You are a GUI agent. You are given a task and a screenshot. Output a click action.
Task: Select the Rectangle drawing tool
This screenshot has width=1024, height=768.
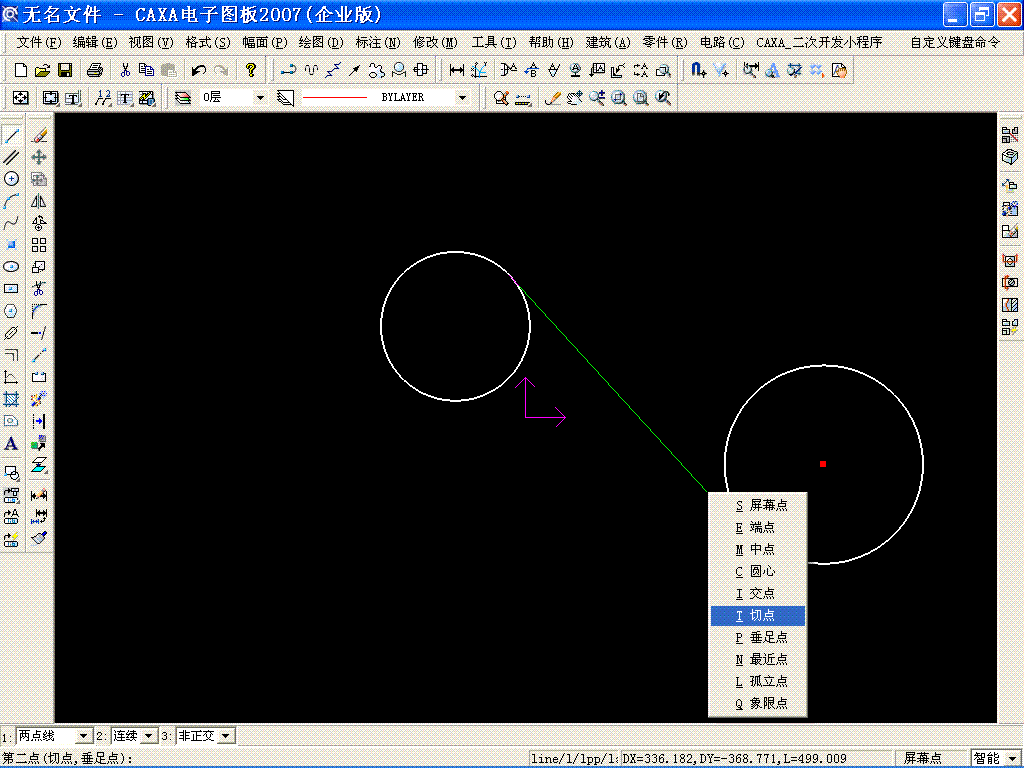click(x=11, y=289)
